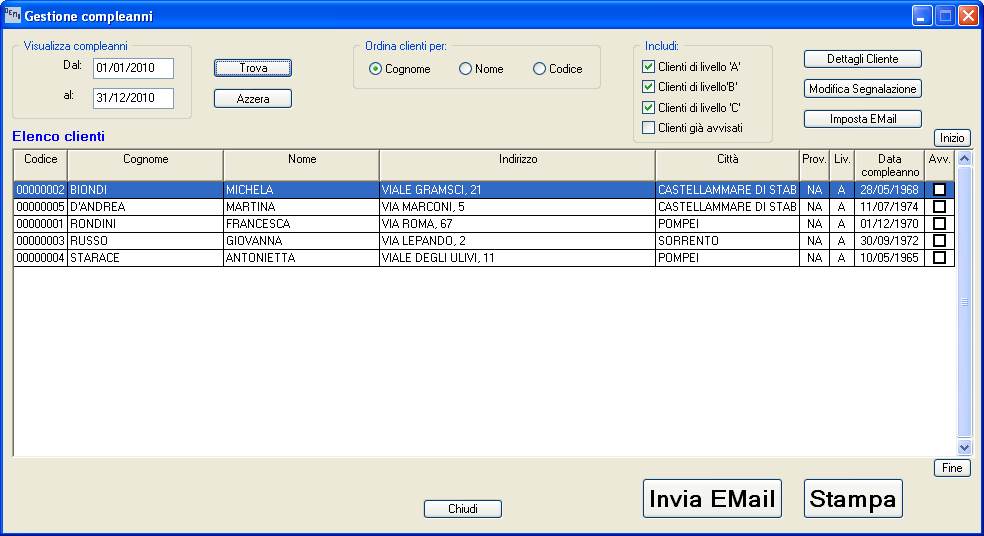This screenshot has width=984, height=536.
Task: Select the RONDINI surname cell
Action: point(146,223)
